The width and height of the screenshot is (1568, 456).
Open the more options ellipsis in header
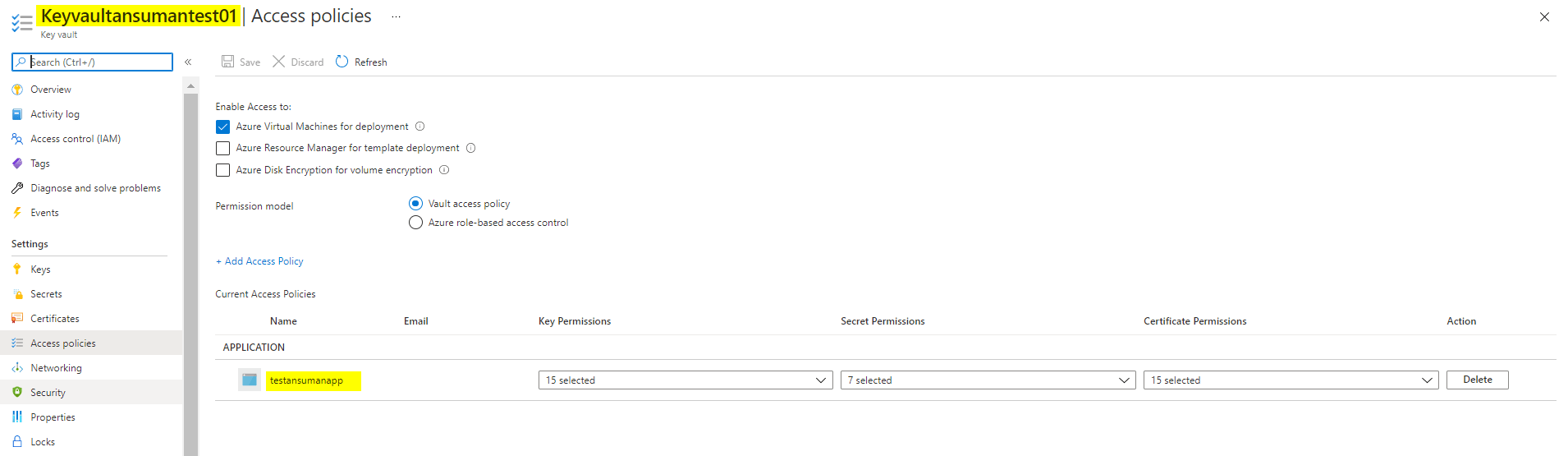click(396, 16)
